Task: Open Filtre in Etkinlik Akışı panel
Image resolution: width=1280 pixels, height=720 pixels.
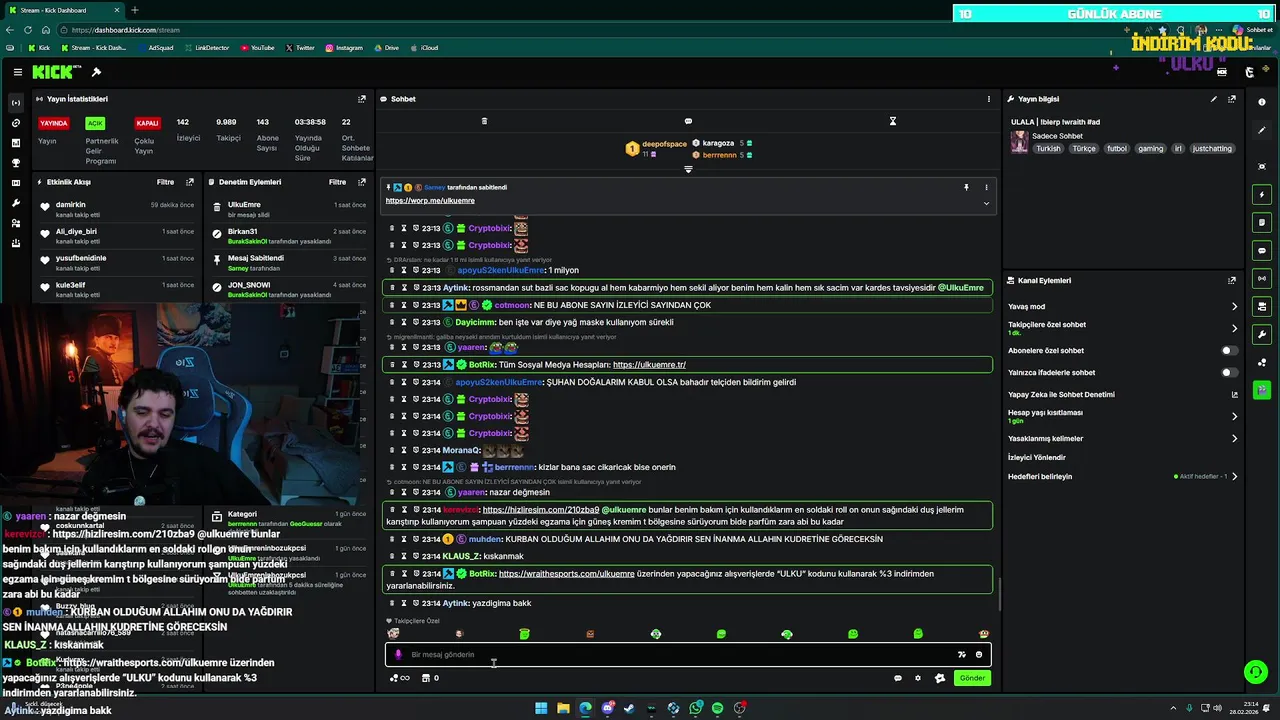Action: pyautogui.click(x=165, y=182)
